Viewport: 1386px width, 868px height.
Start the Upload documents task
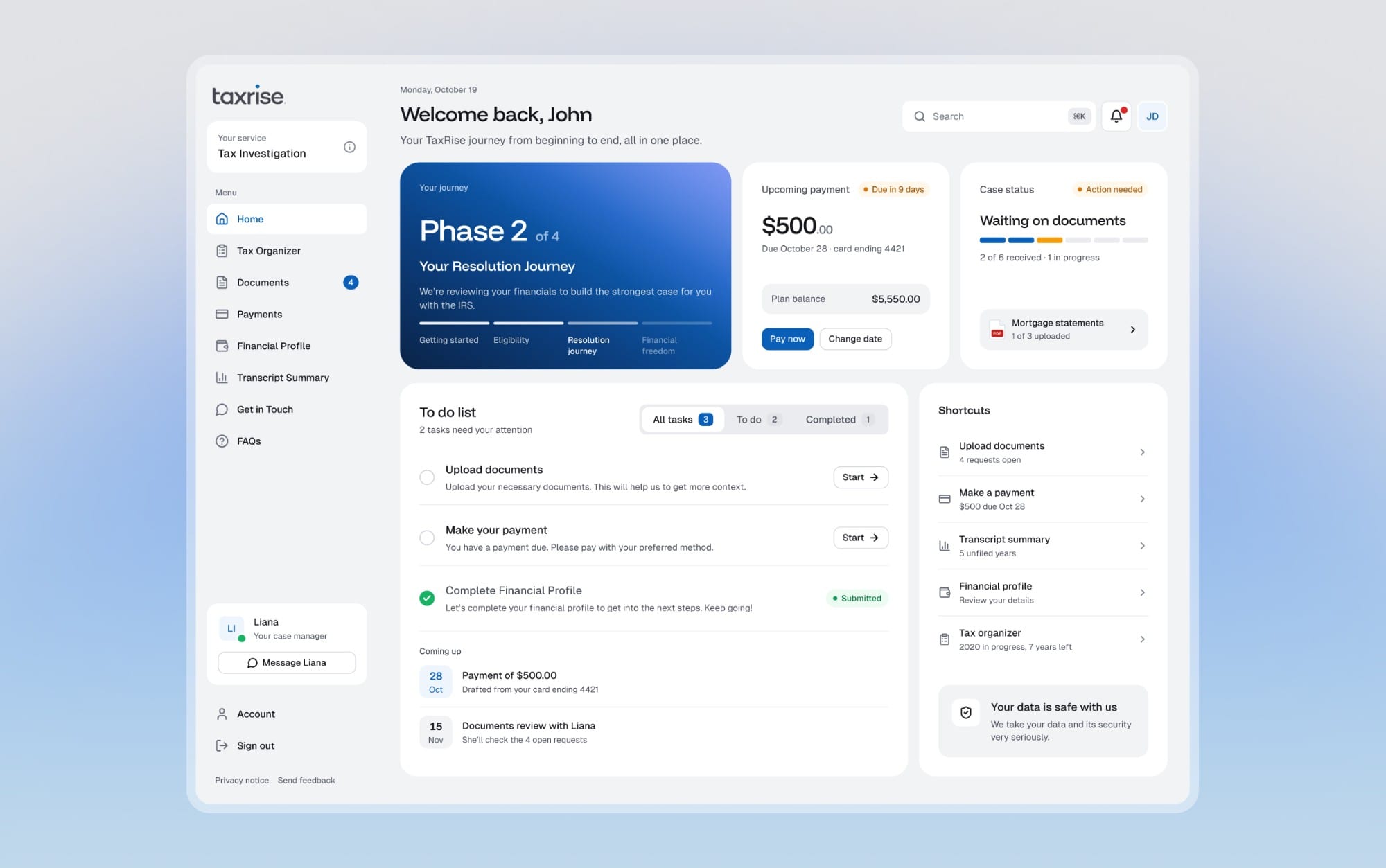click(x=861, y=477)
